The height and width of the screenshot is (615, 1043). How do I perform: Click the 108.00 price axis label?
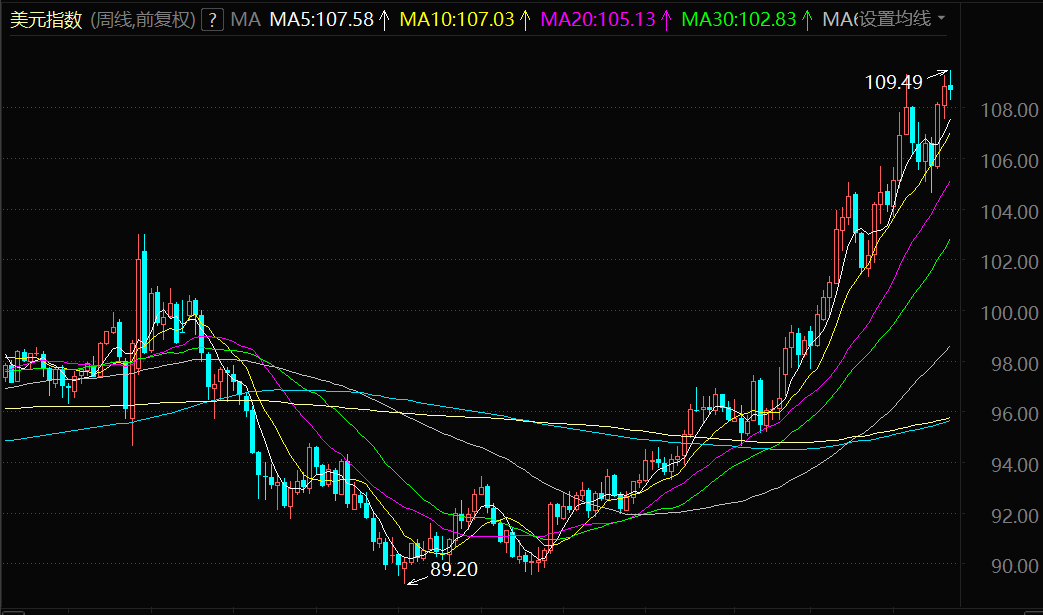pos(1009,110)
